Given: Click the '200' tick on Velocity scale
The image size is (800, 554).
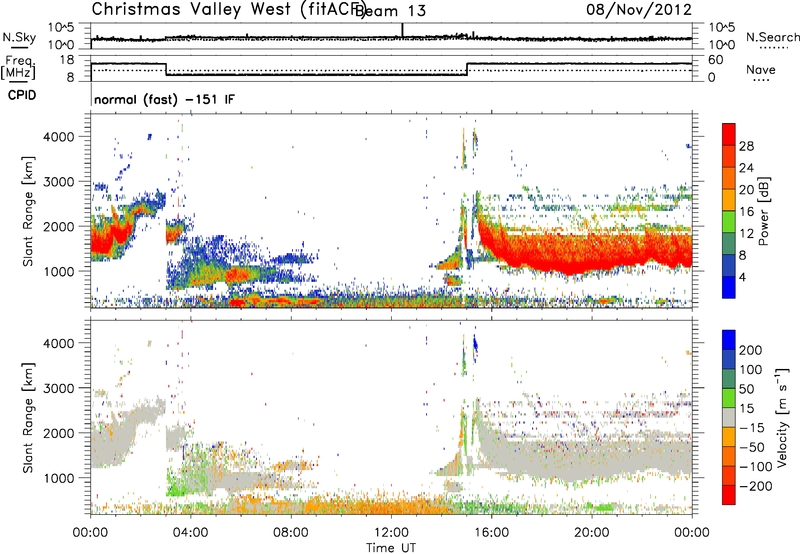Looking at the screenshot, I should pyautogui.click(x=751, y=350).
